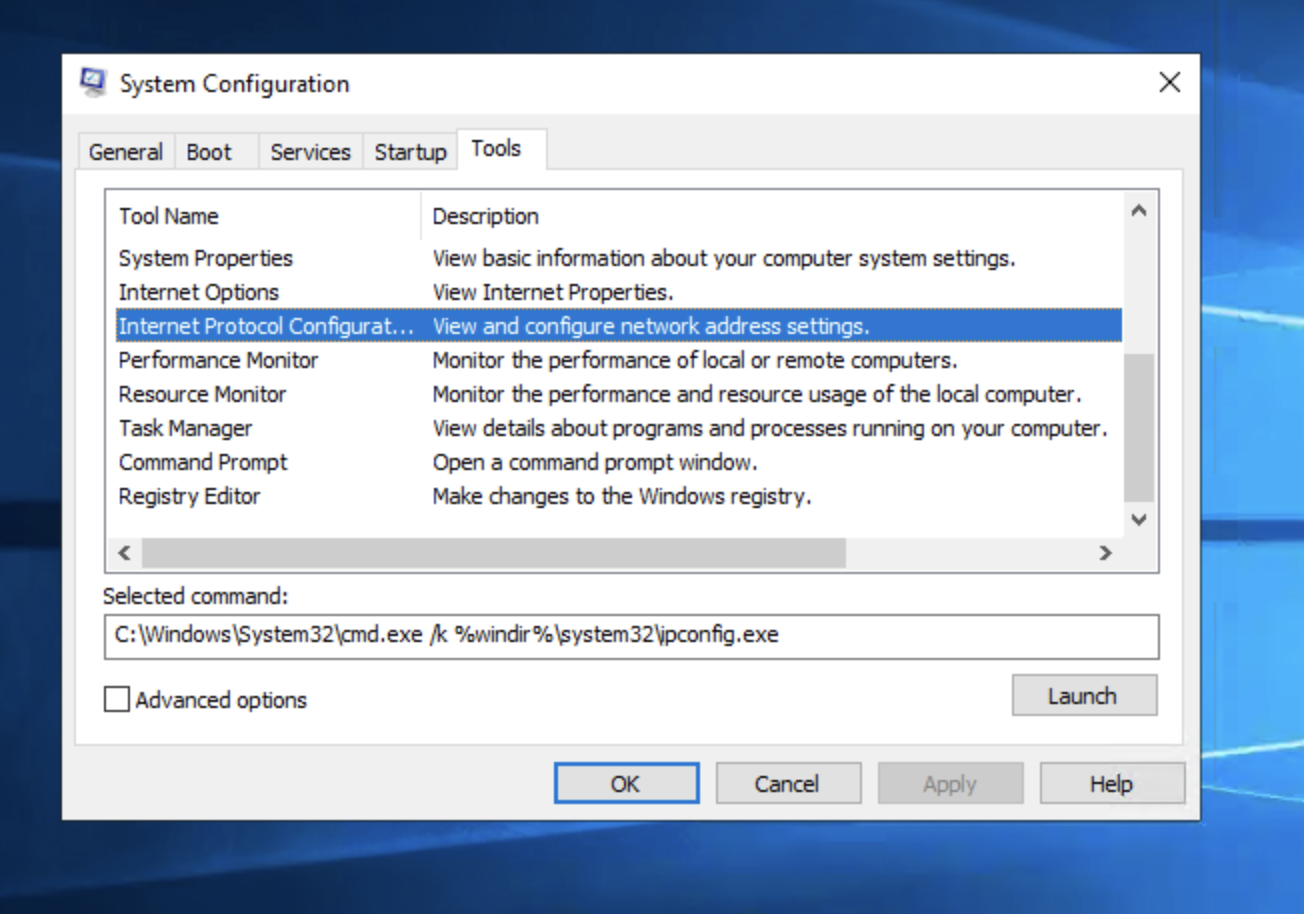
Task: Switch to the General tab
Action: pyautogui.click(x=126, y=152)
